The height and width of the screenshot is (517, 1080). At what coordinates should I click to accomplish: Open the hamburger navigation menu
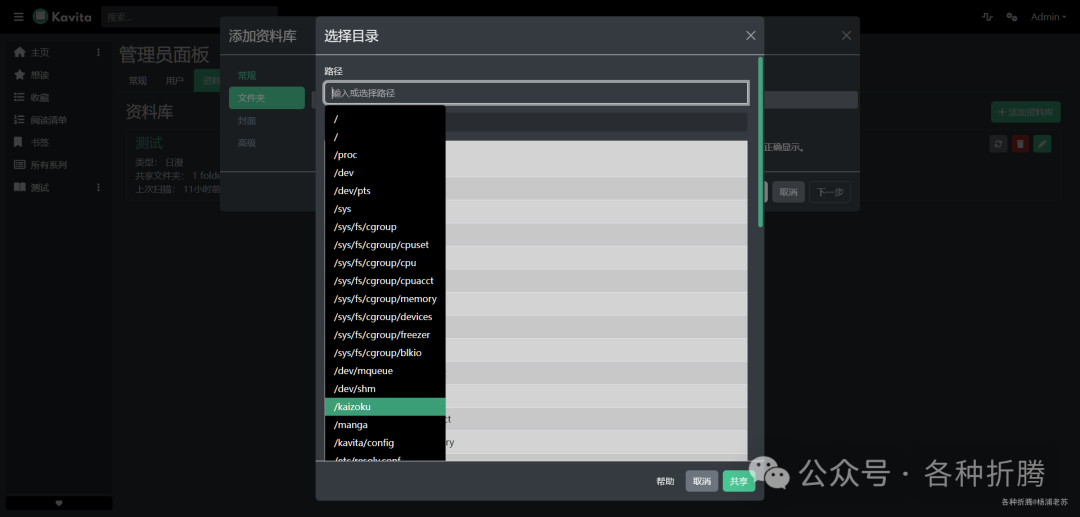point(19,17)
